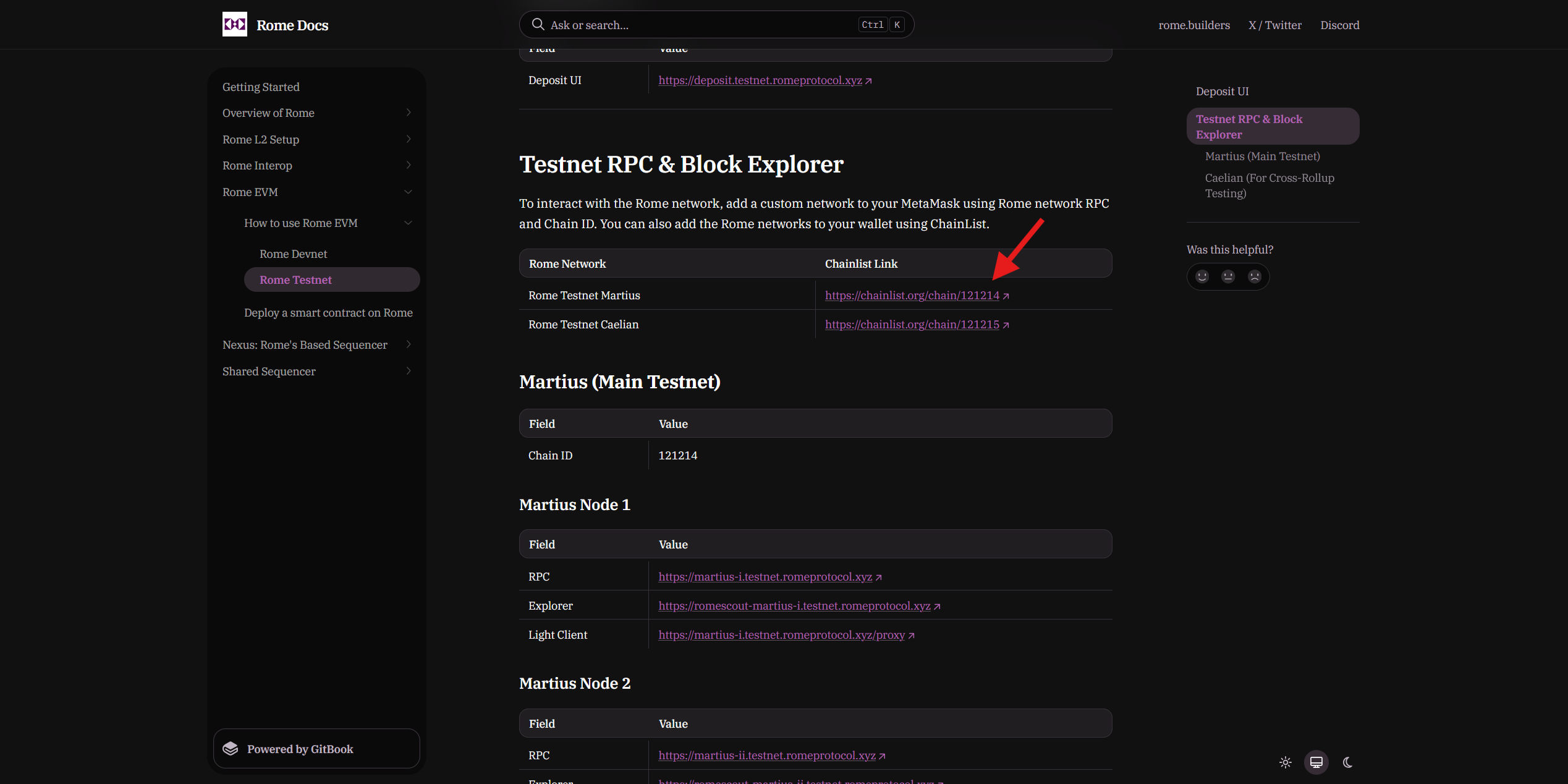Open Overview of Rome sidebar item

(x=268, y=113)
